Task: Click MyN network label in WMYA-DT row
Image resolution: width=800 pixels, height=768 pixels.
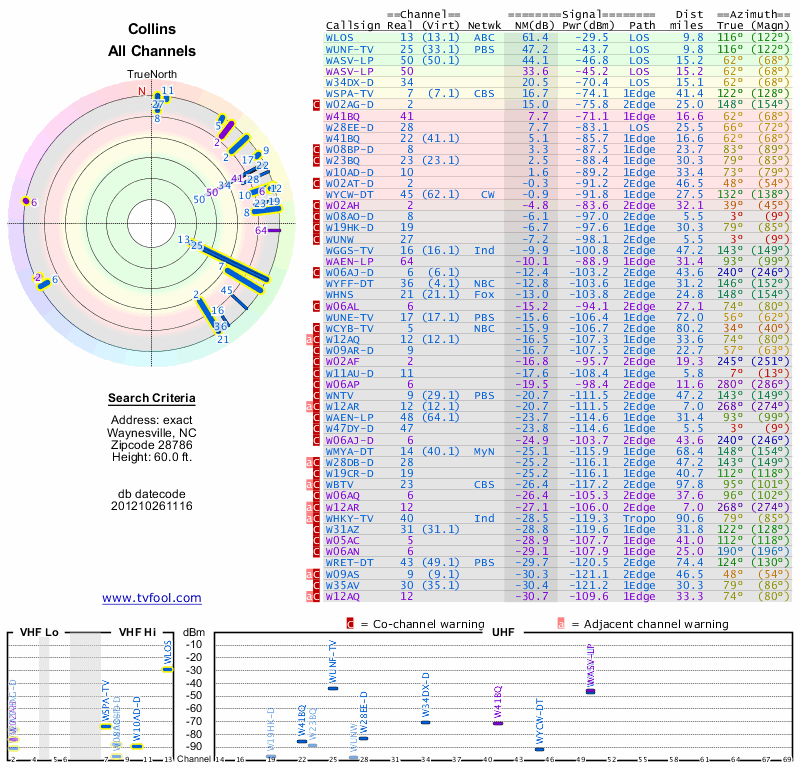Action: coord(484,452)
